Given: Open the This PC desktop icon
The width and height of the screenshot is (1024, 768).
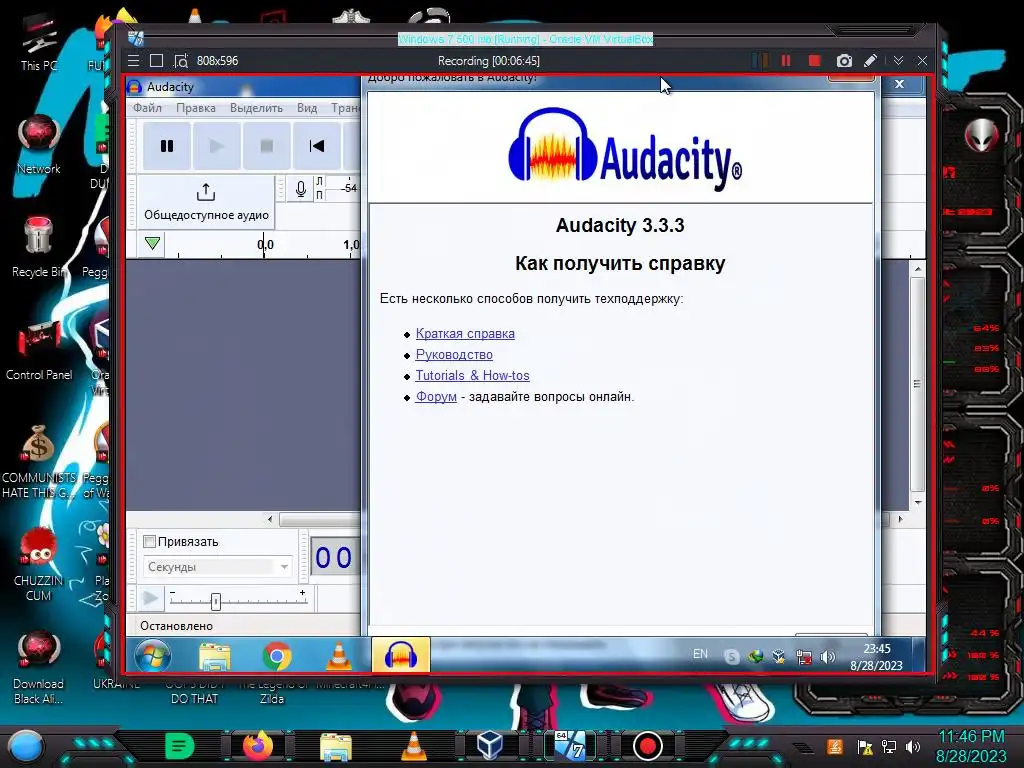Looking at the screenshot, I should (x=39, y=42).
